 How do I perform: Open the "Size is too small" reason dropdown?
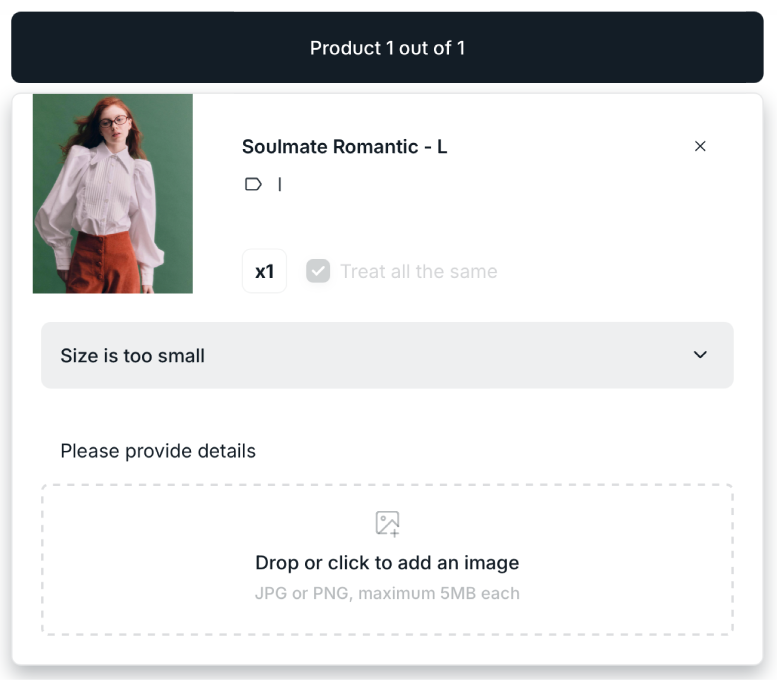tap(386, 355)
